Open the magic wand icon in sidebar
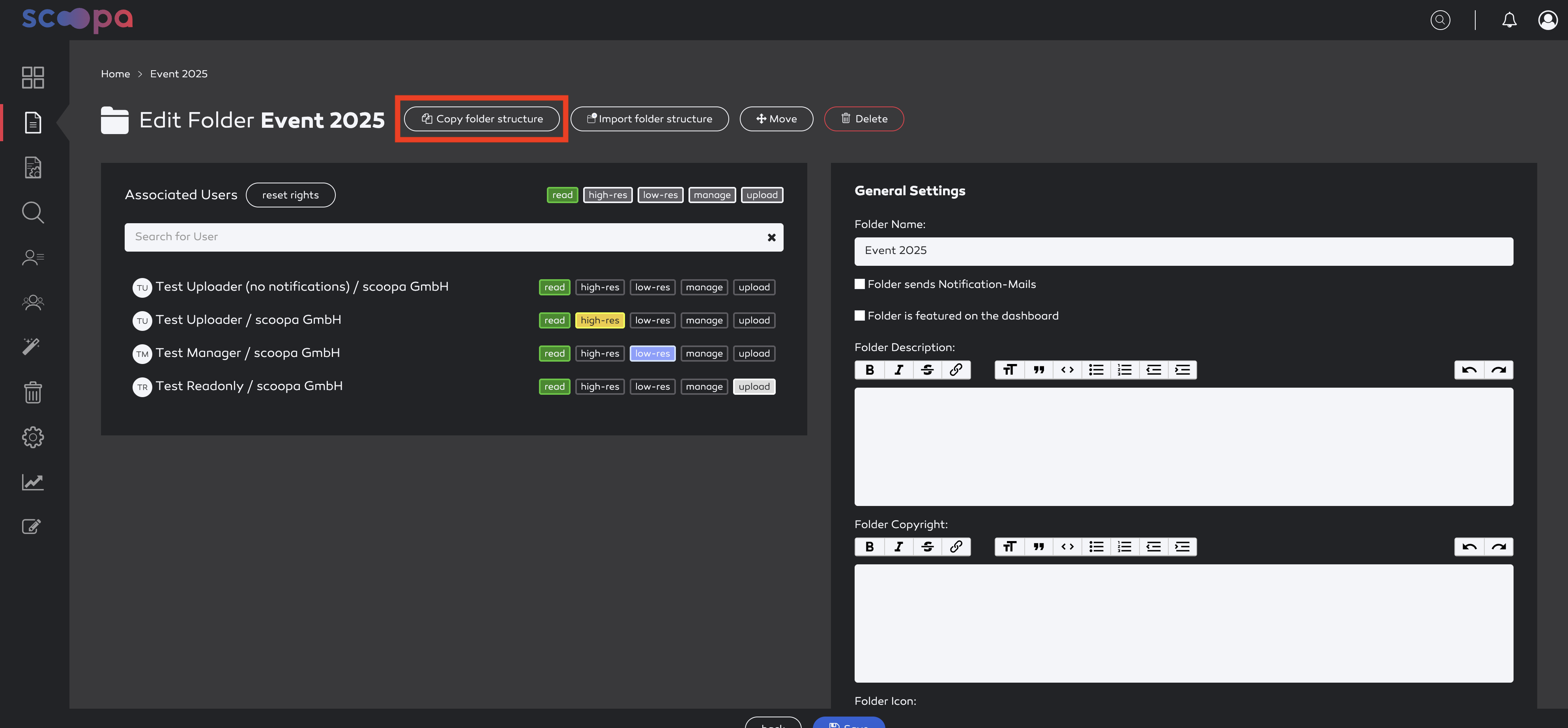Screen dimensions: 1568x728 32,347
